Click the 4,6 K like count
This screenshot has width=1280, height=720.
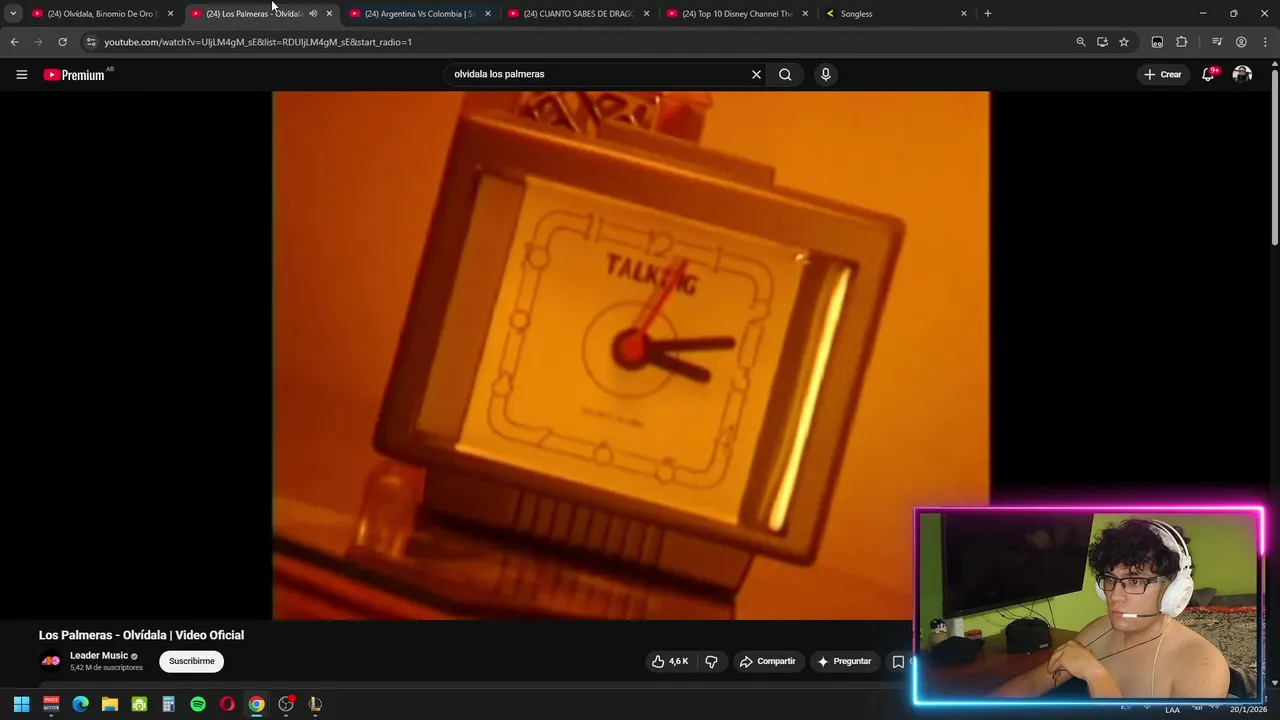pyautogui.click(x=679, y=661)
